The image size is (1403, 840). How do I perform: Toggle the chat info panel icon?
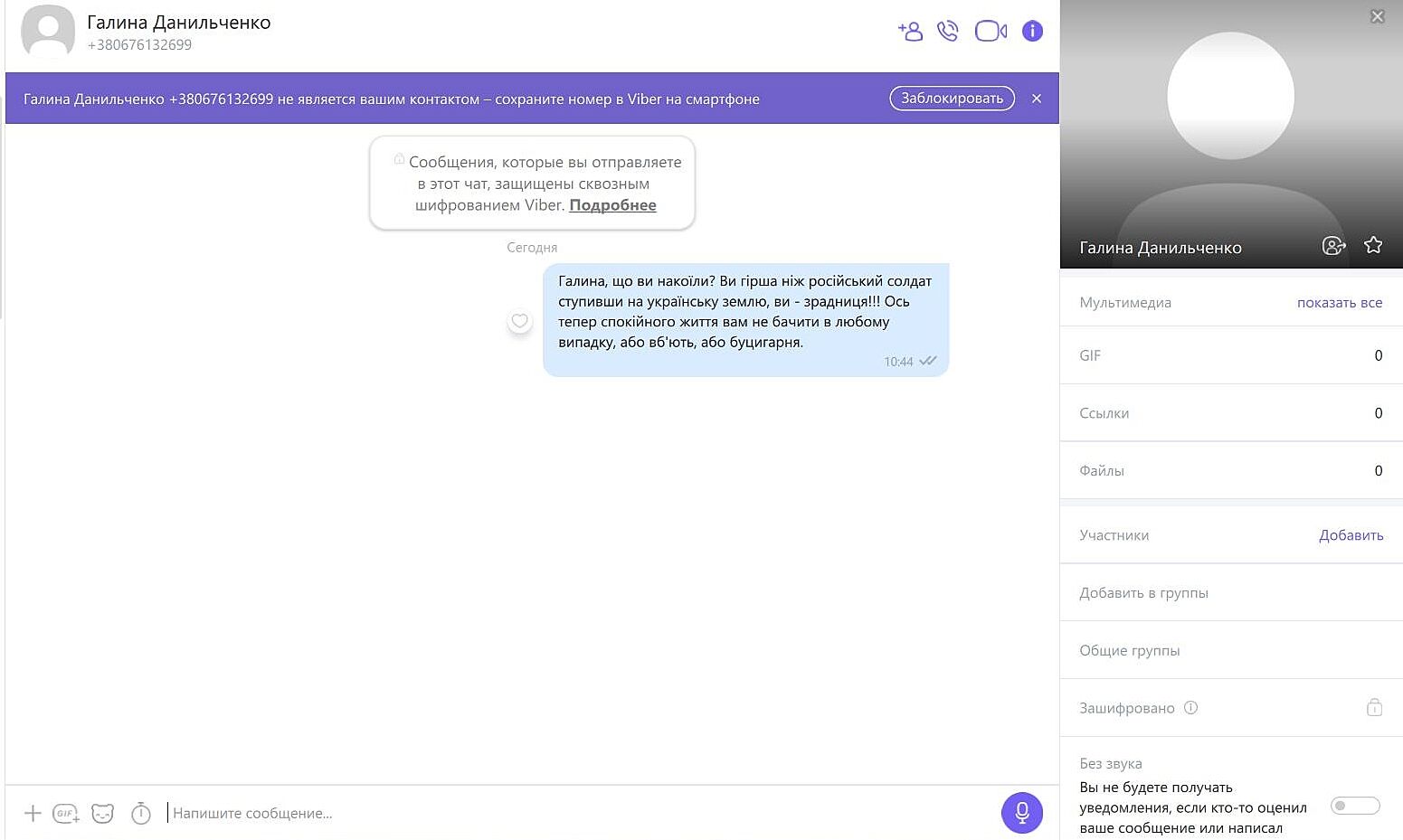coord(1032,32)
